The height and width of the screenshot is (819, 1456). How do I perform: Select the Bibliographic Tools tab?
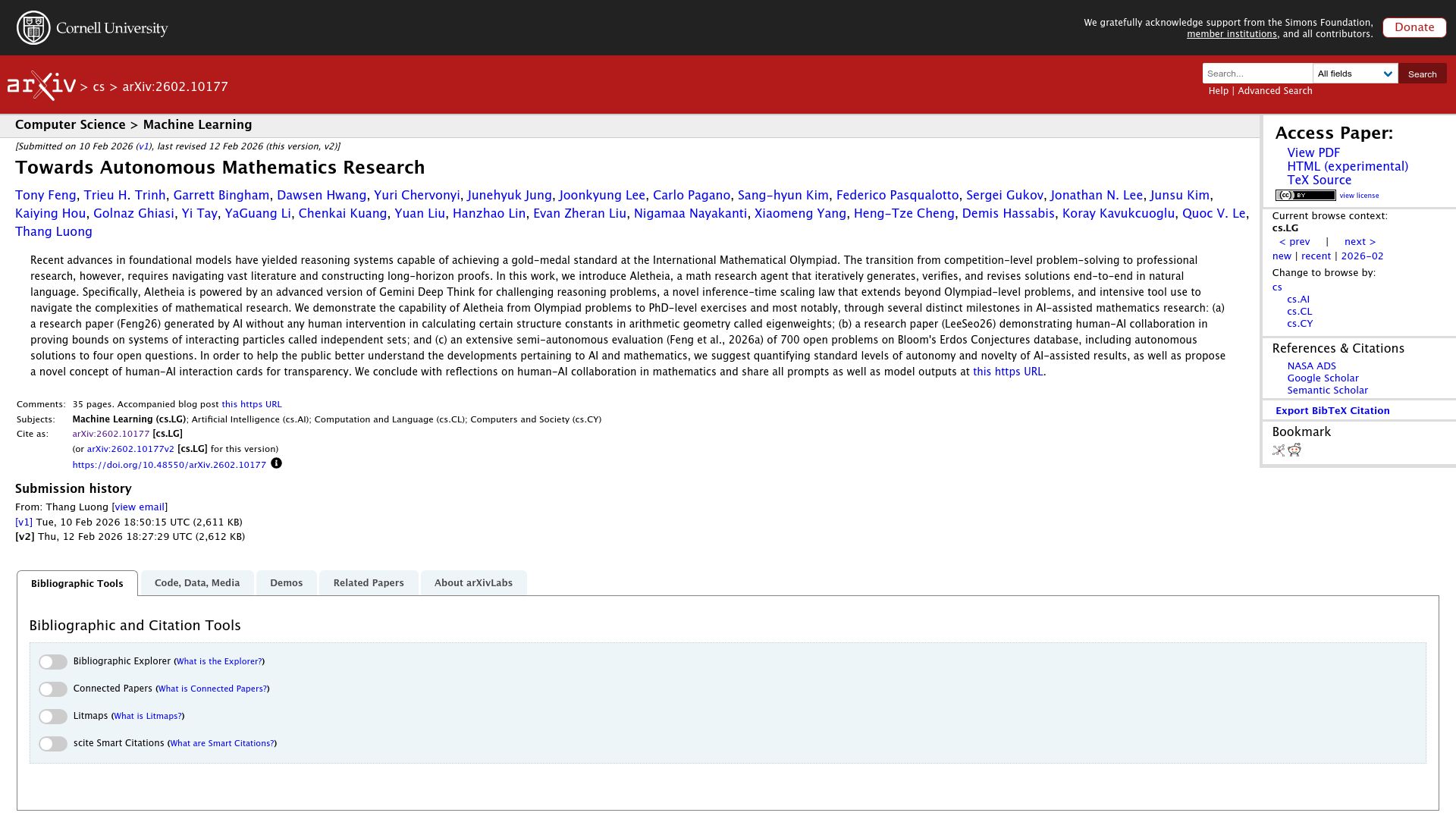77,583
